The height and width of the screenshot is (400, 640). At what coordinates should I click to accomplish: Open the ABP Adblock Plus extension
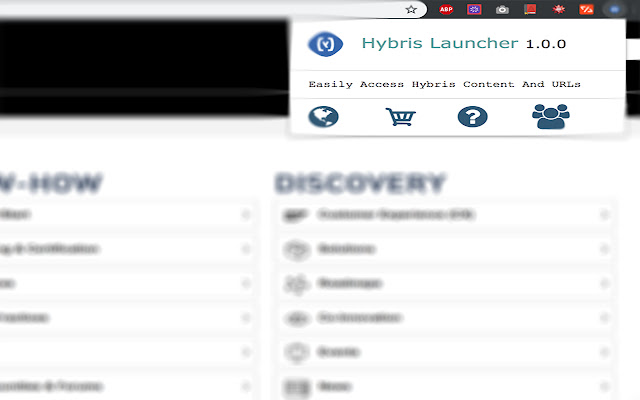446,9
